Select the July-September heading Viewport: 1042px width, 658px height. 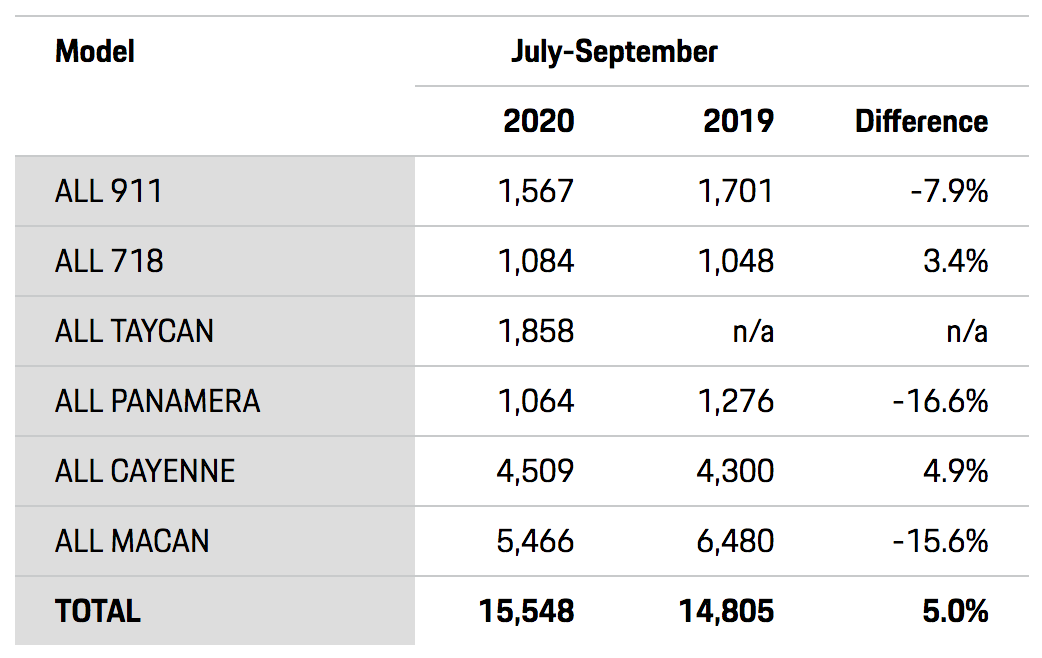(615, 52)
